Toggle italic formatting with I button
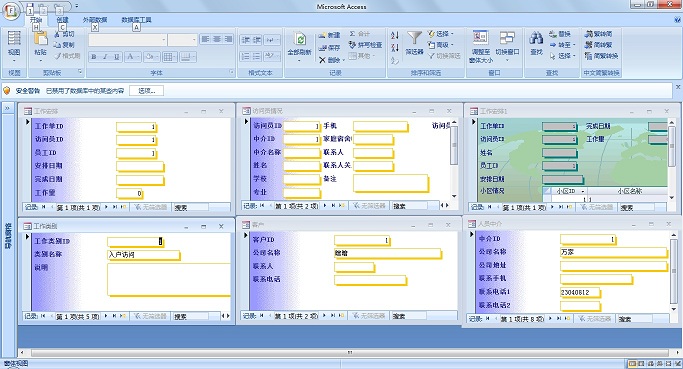Image resolution: width=683 pixels, height=369 pixels. 105,57
